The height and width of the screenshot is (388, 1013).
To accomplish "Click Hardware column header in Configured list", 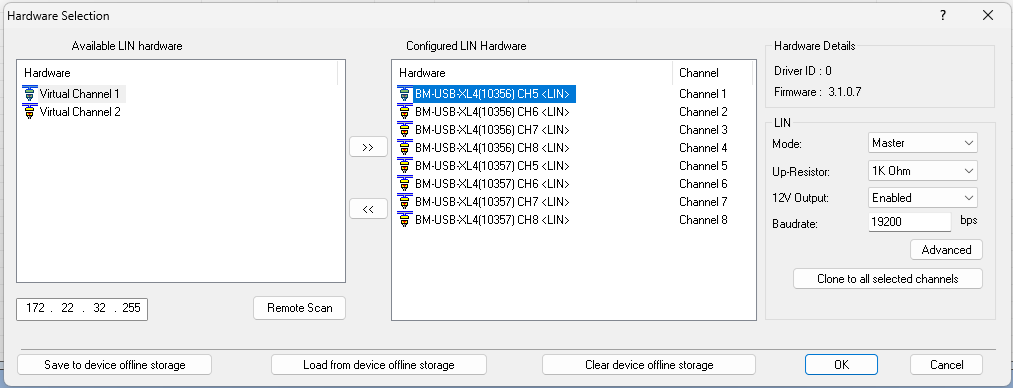I will pyautogui.click(x=532, y=73).
